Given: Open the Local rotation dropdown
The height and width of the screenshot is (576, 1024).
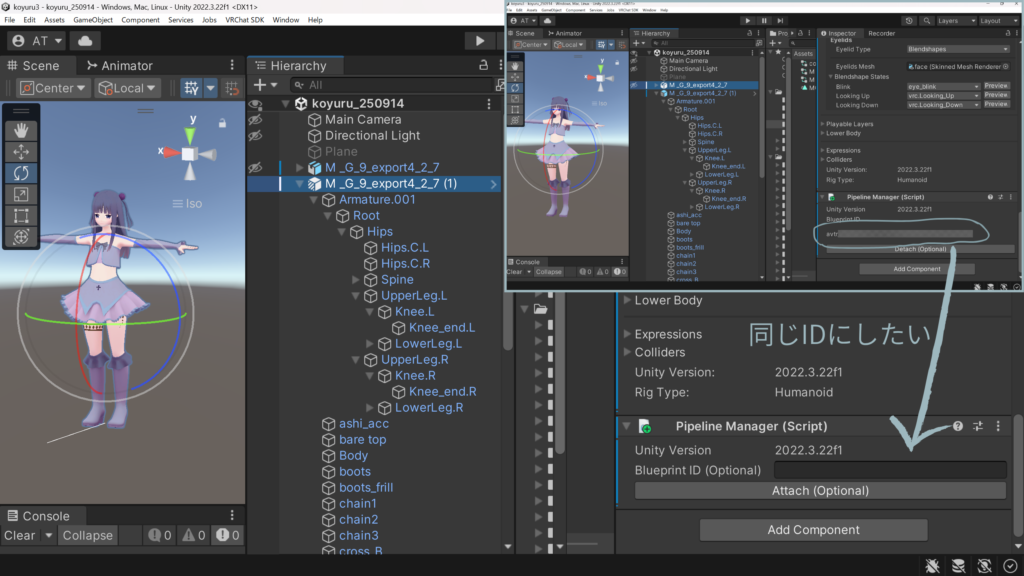Looking at the screenshot, I should point(127,88).
